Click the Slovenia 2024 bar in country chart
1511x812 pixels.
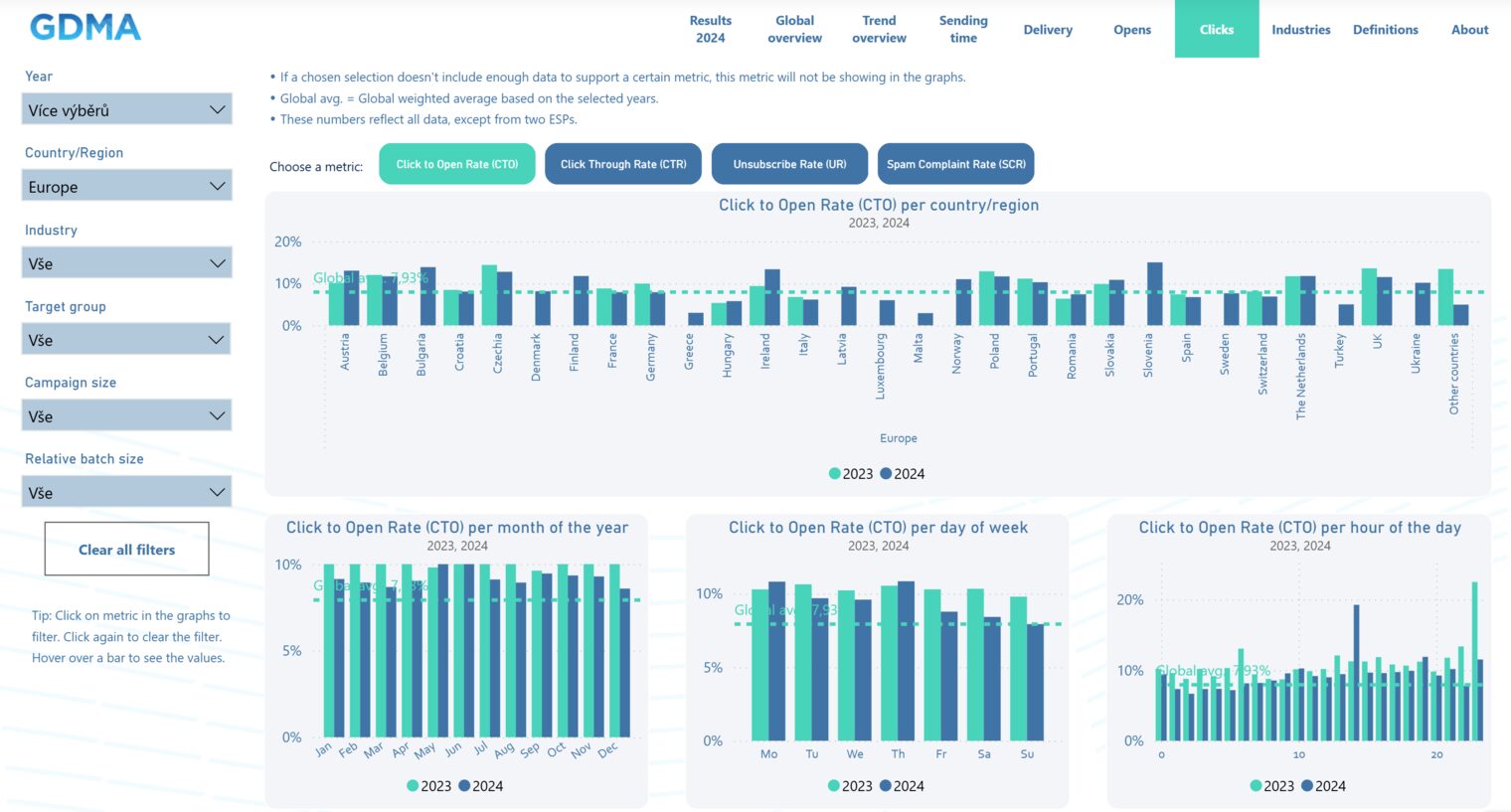[x=1155, y=294]
